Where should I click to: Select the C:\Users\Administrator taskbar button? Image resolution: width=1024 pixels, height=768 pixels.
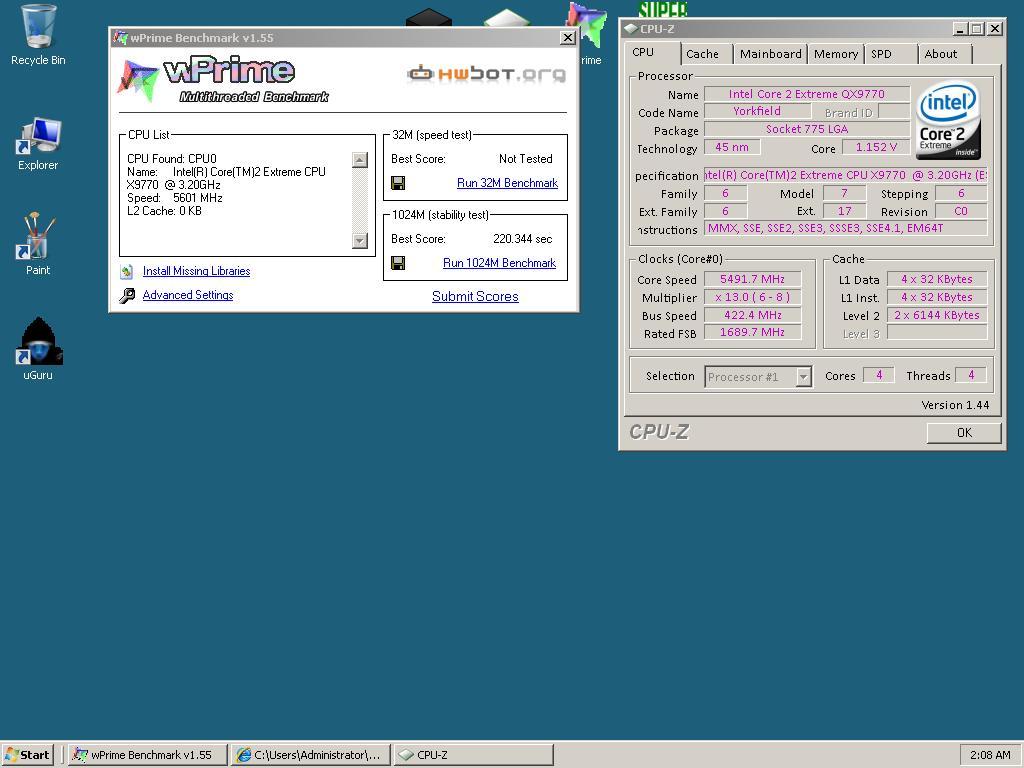coord(310,755)
